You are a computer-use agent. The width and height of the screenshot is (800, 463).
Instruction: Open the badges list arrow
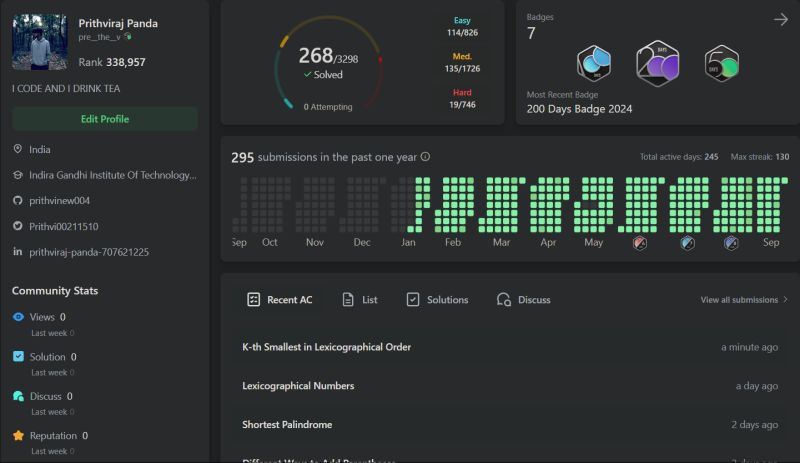pyautogui.click(x=781, y=19)
